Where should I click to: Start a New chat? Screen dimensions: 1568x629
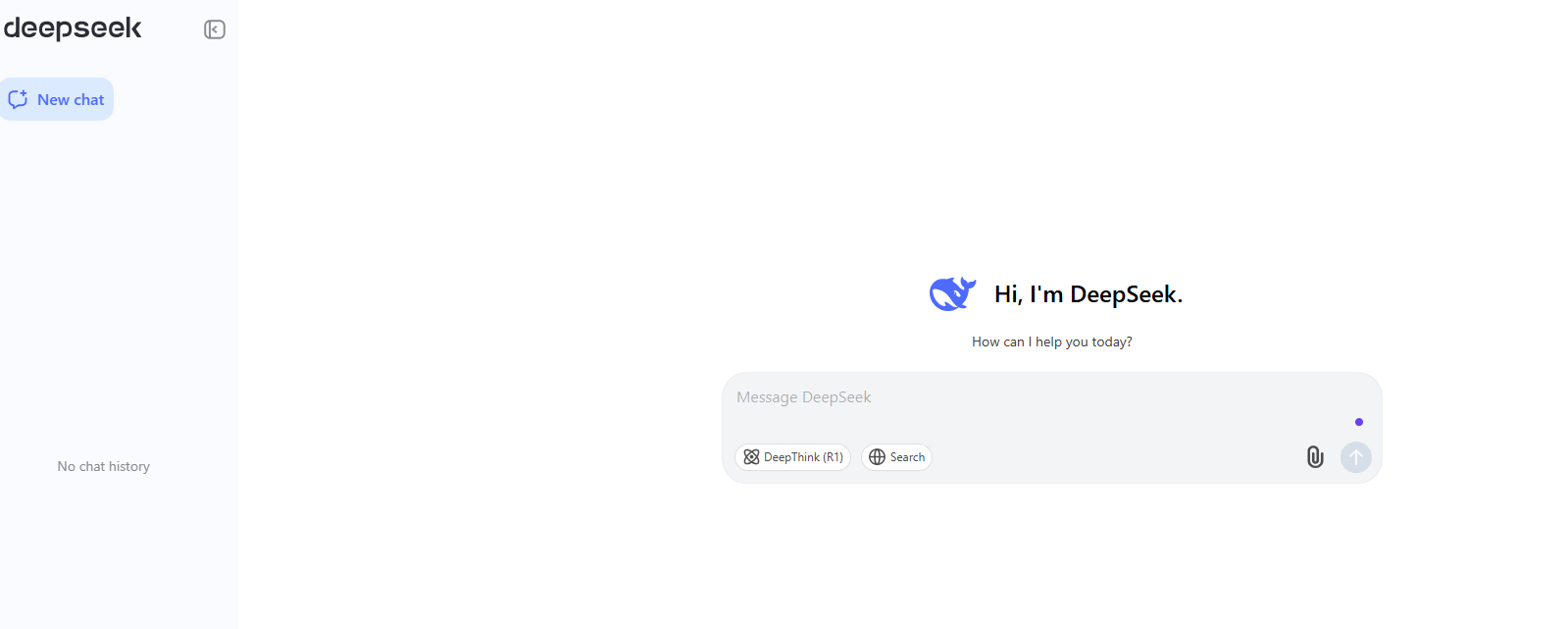point(57,99)
